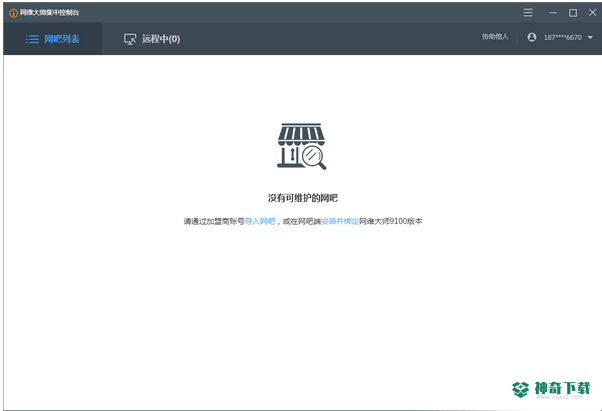Minimize the window
602x411 pixels.
point(553,13)
